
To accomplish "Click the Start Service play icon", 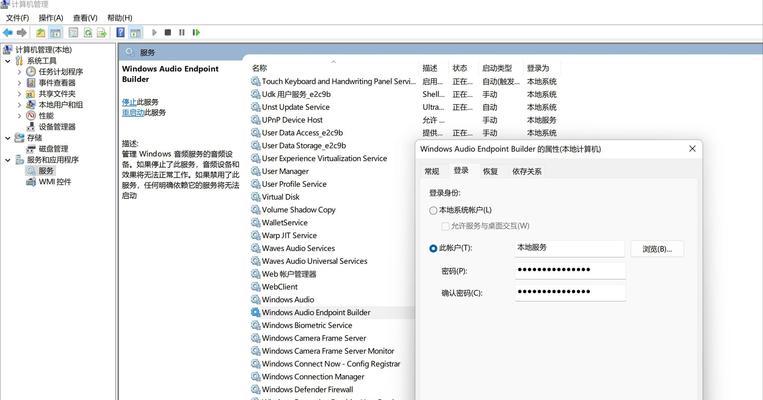I will click(154, 33).
